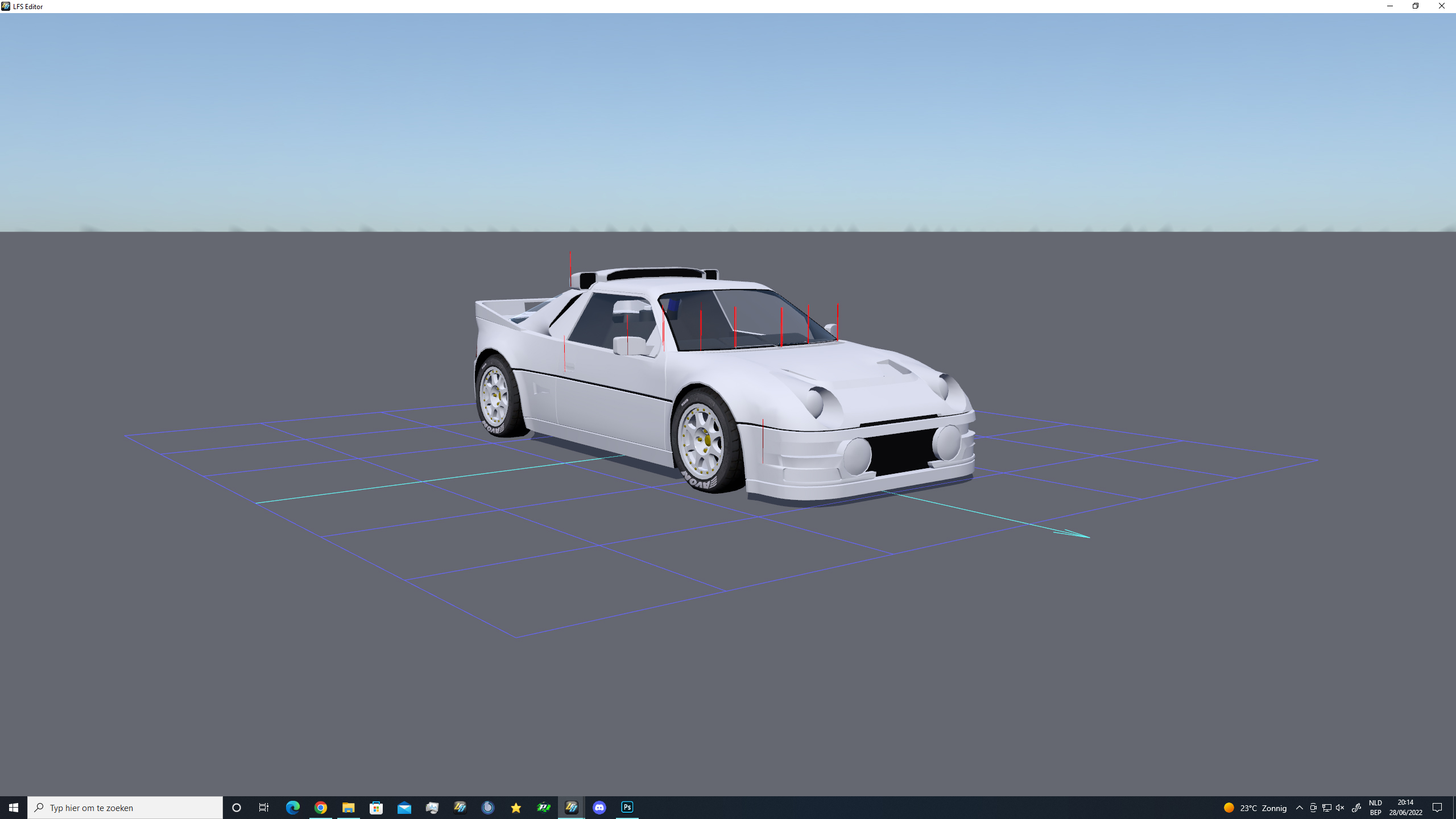Open the notification center speech-bubble icon
This screenshot has width=1456, height=819.
(x=1437, y=808)
